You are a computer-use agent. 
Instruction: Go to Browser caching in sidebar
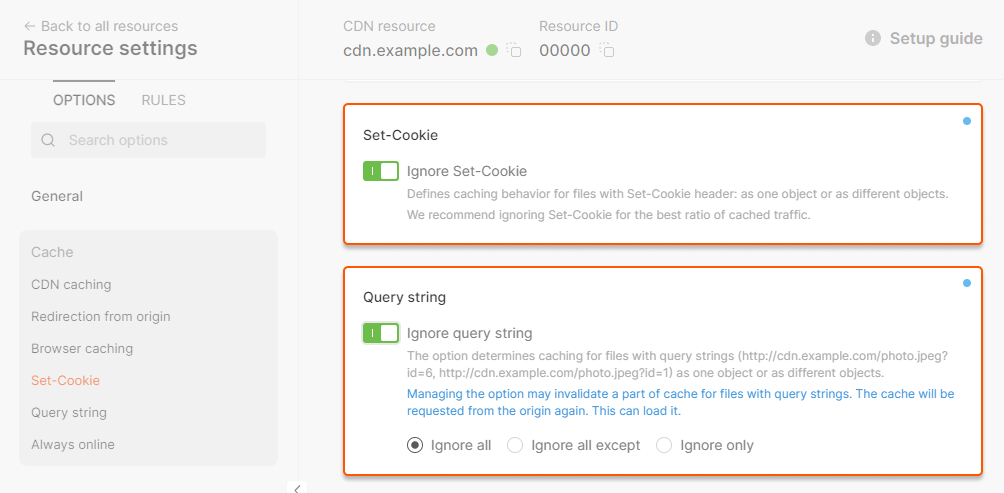click(82, 348)
